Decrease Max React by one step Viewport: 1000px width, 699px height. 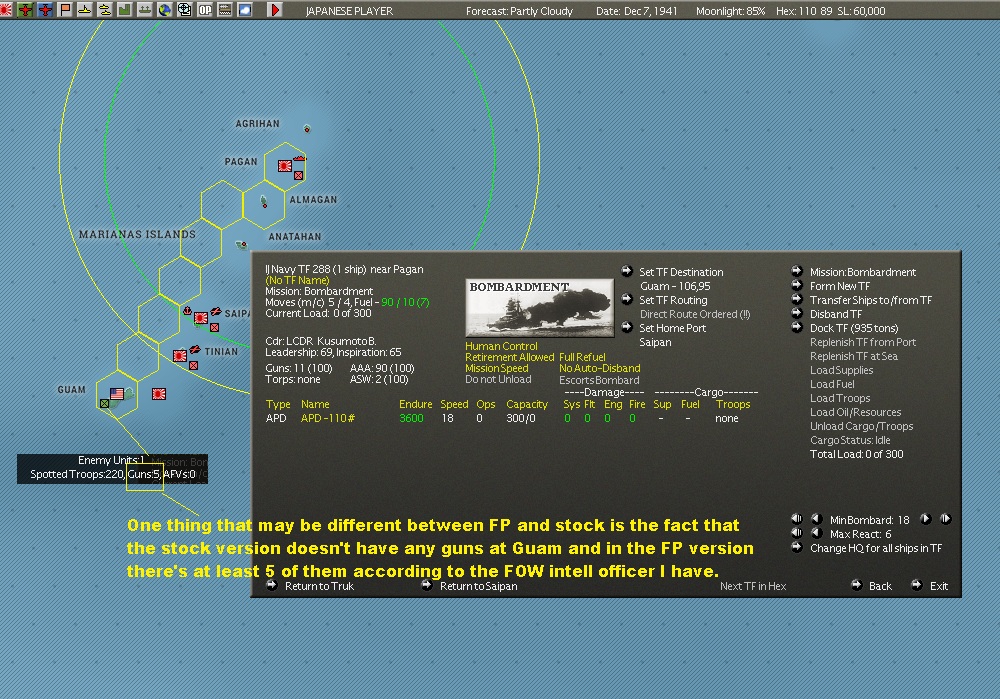(816, 533)
